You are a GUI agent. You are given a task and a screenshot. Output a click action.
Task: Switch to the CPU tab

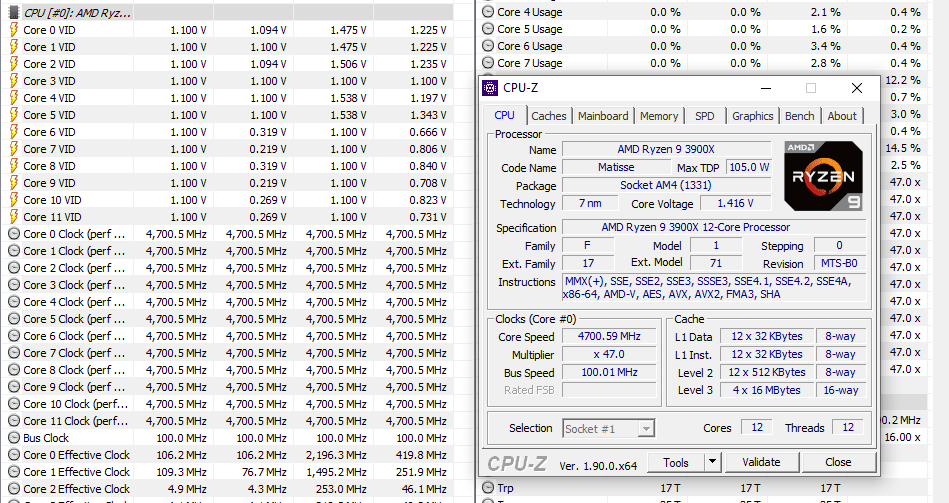[x=504, y=115]
